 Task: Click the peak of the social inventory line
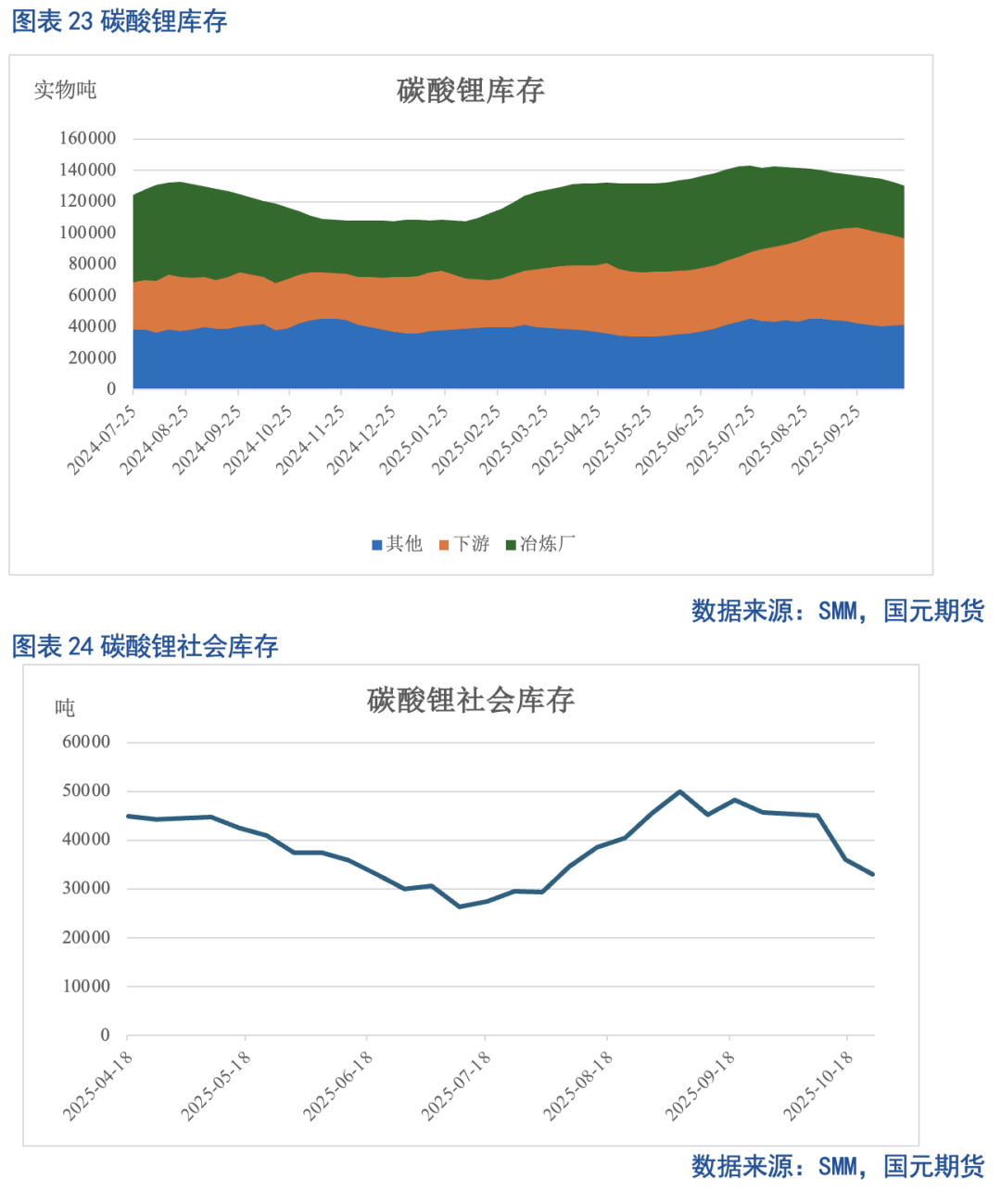pos(678,791)
